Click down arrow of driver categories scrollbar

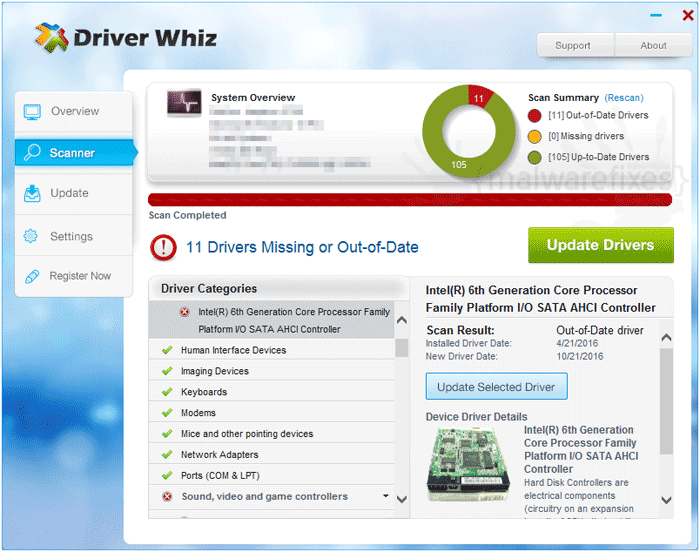coord(402,499)
